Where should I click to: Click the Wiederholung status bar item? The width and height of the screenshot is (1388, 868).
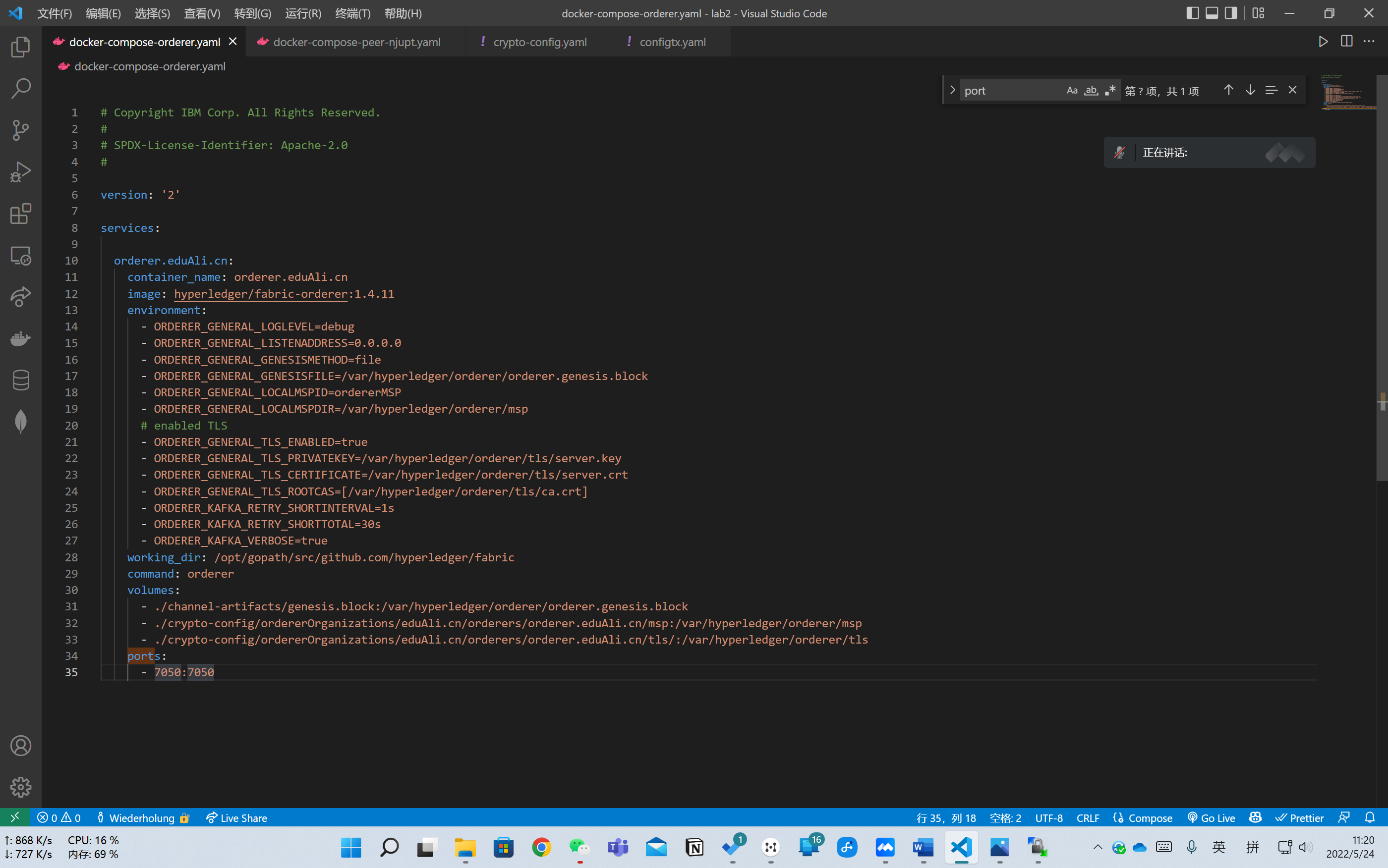[142, 817]
